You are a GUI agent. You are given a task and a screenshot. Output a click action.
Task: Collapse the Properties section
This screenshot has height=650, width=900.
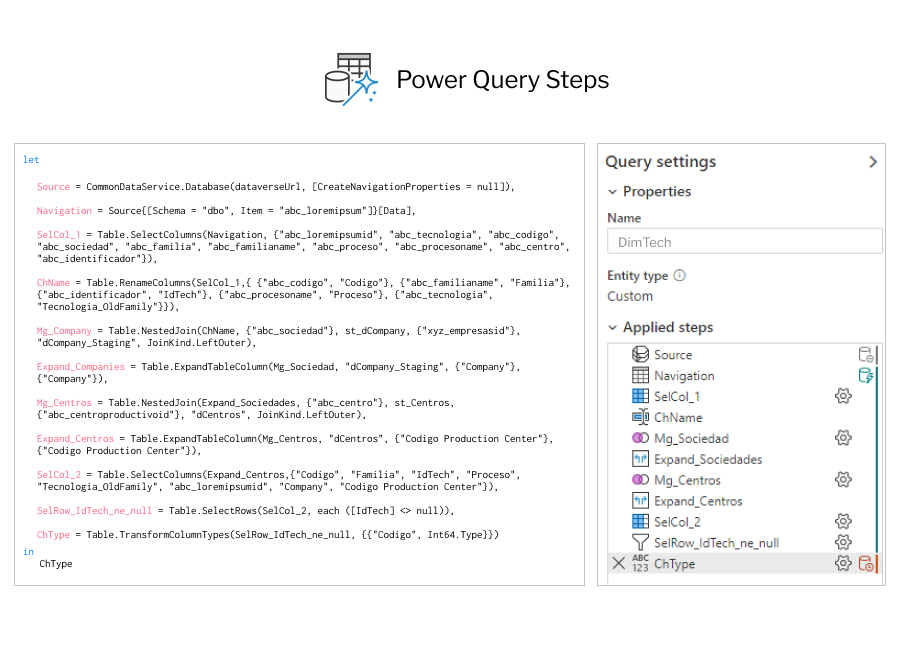(613, 191)
